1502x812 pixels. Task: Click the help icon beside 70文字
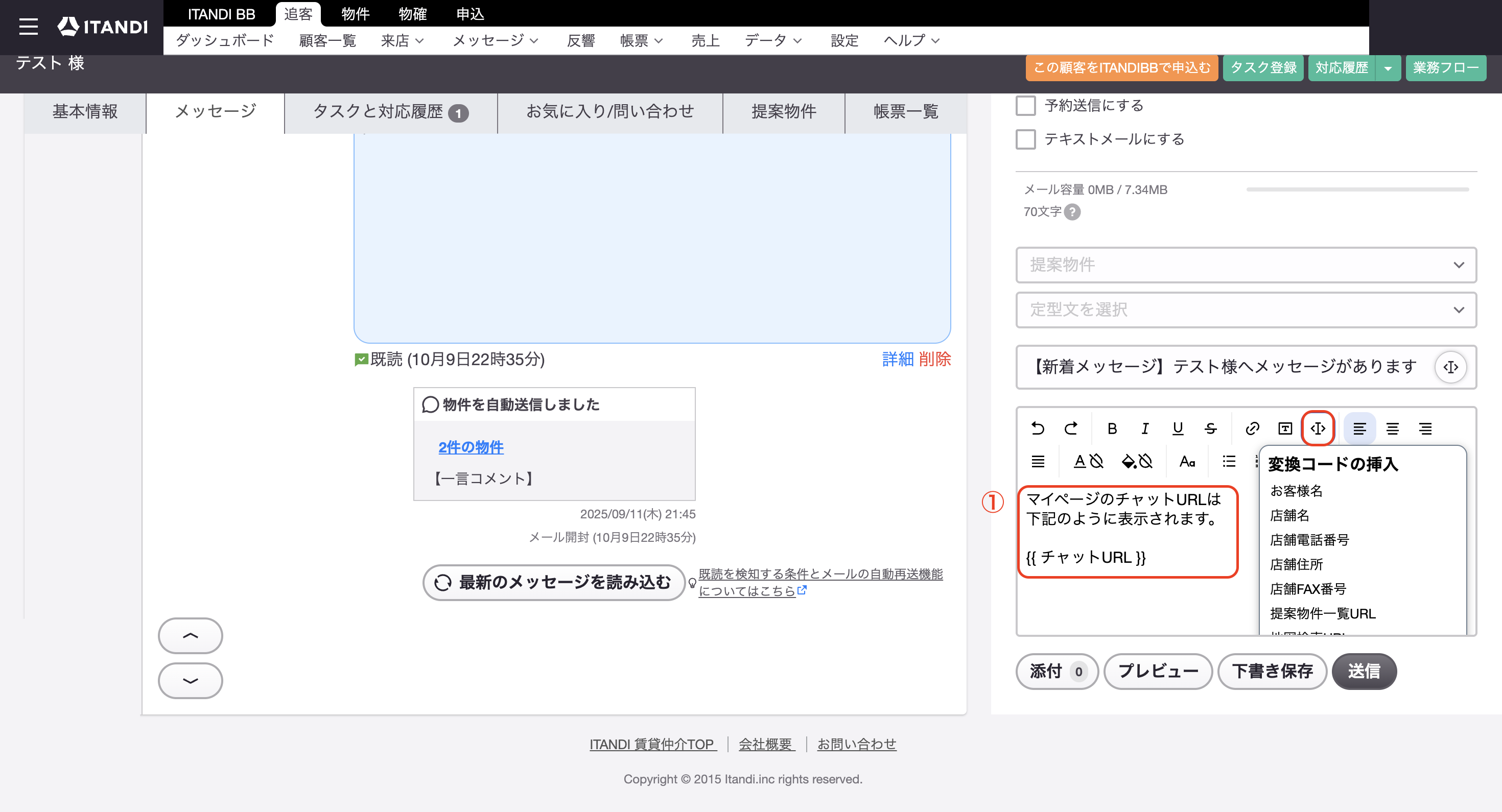click(1072, 211)
